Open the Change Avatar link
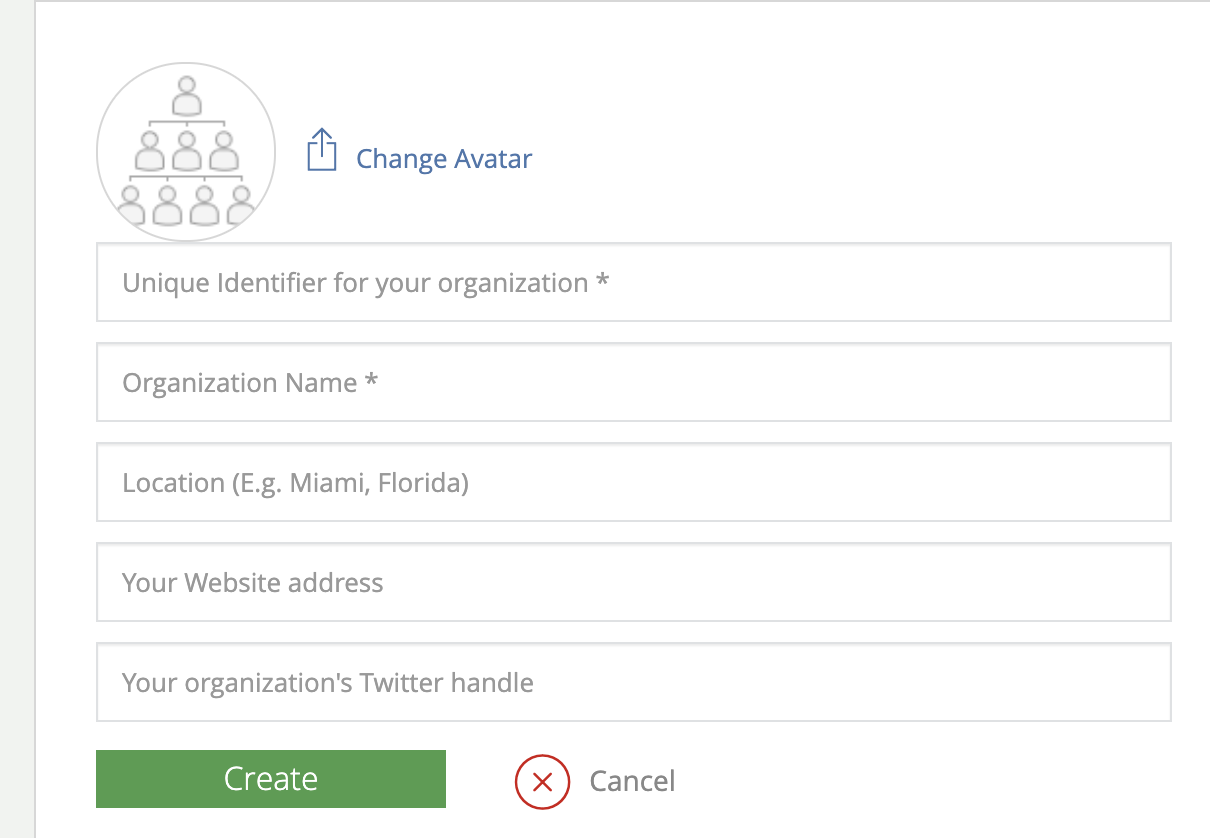 [x=444, y=159]
